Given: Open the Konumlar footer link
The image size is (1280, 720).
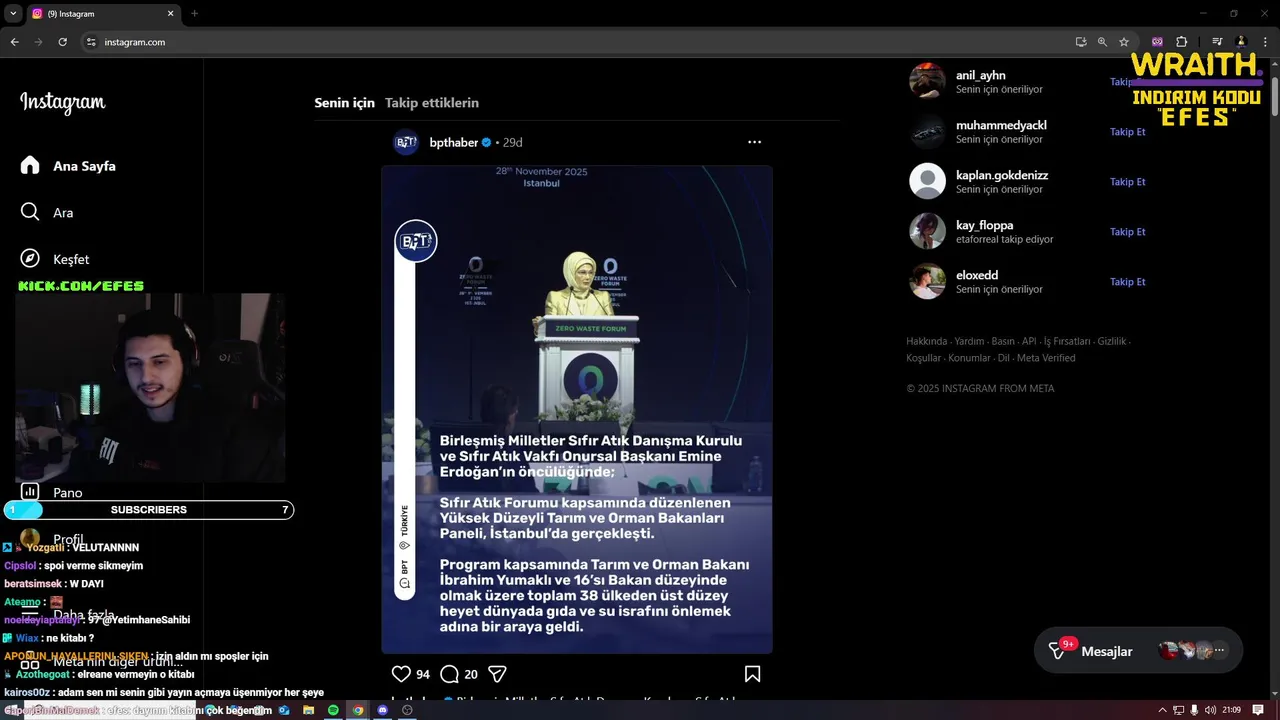Looking at the screenshot, I should (x=969, y=358).
